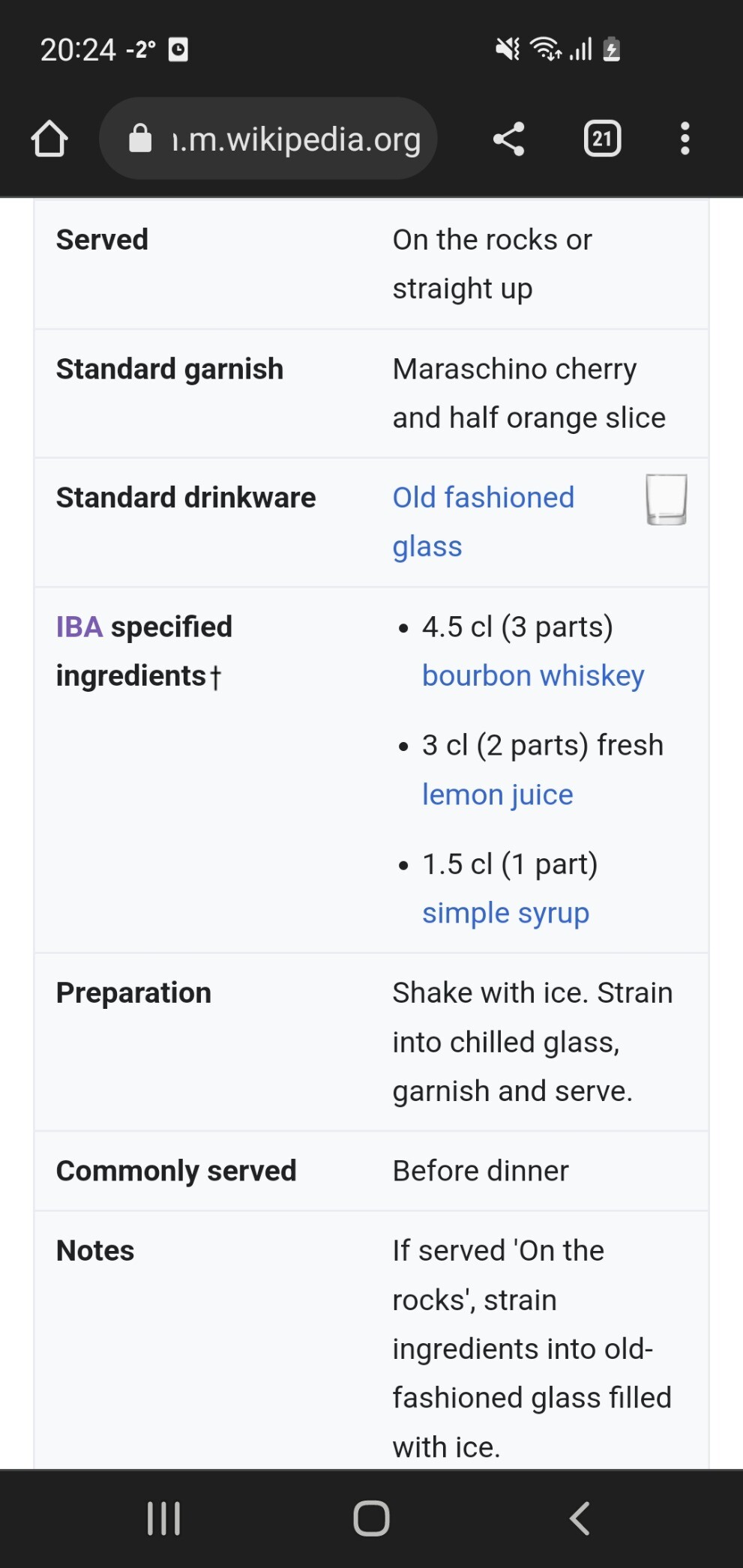The image size is (743, 1568).
Task: Tap the Android recent apps button
Action: pyautogui.click(x=163, y=1518)
